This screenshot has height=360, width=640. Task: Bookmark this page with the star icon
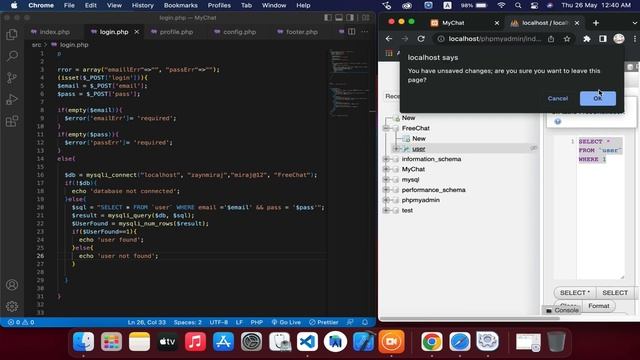pos(567,39)
